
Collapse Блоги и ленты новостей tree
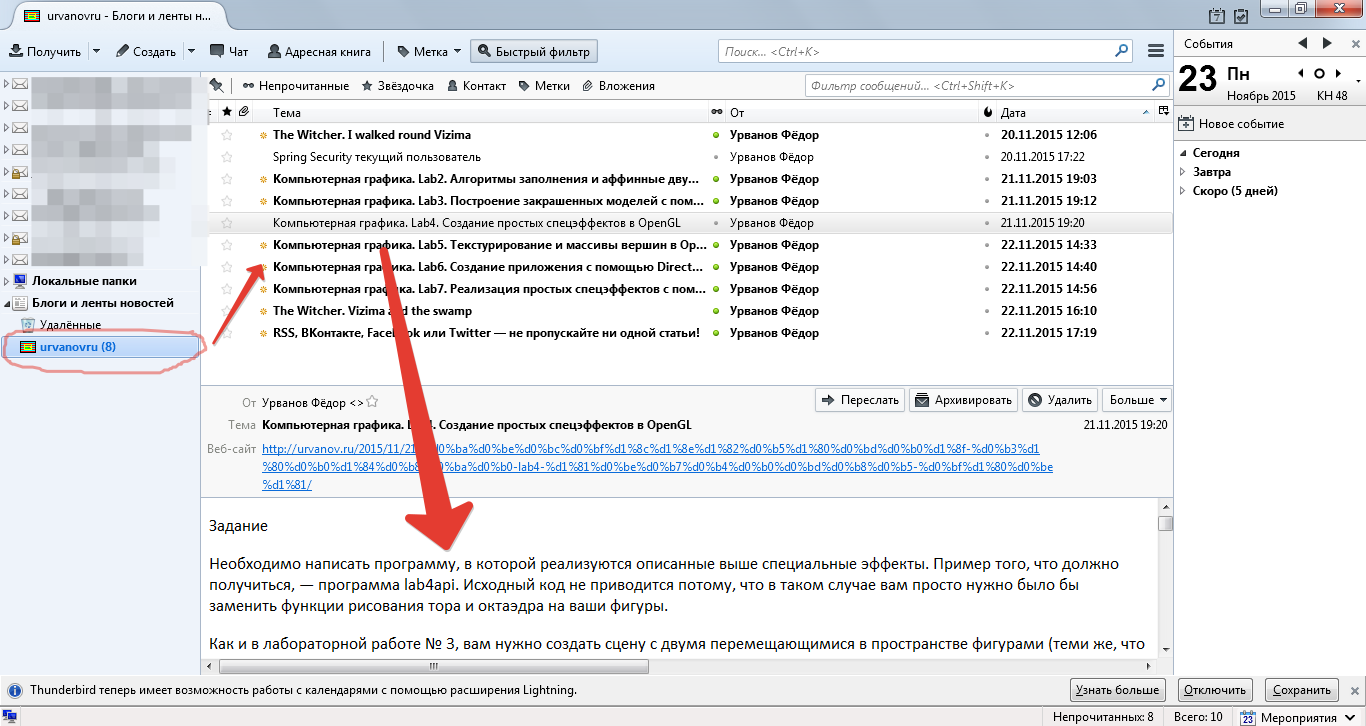click(x=7, y=303)
